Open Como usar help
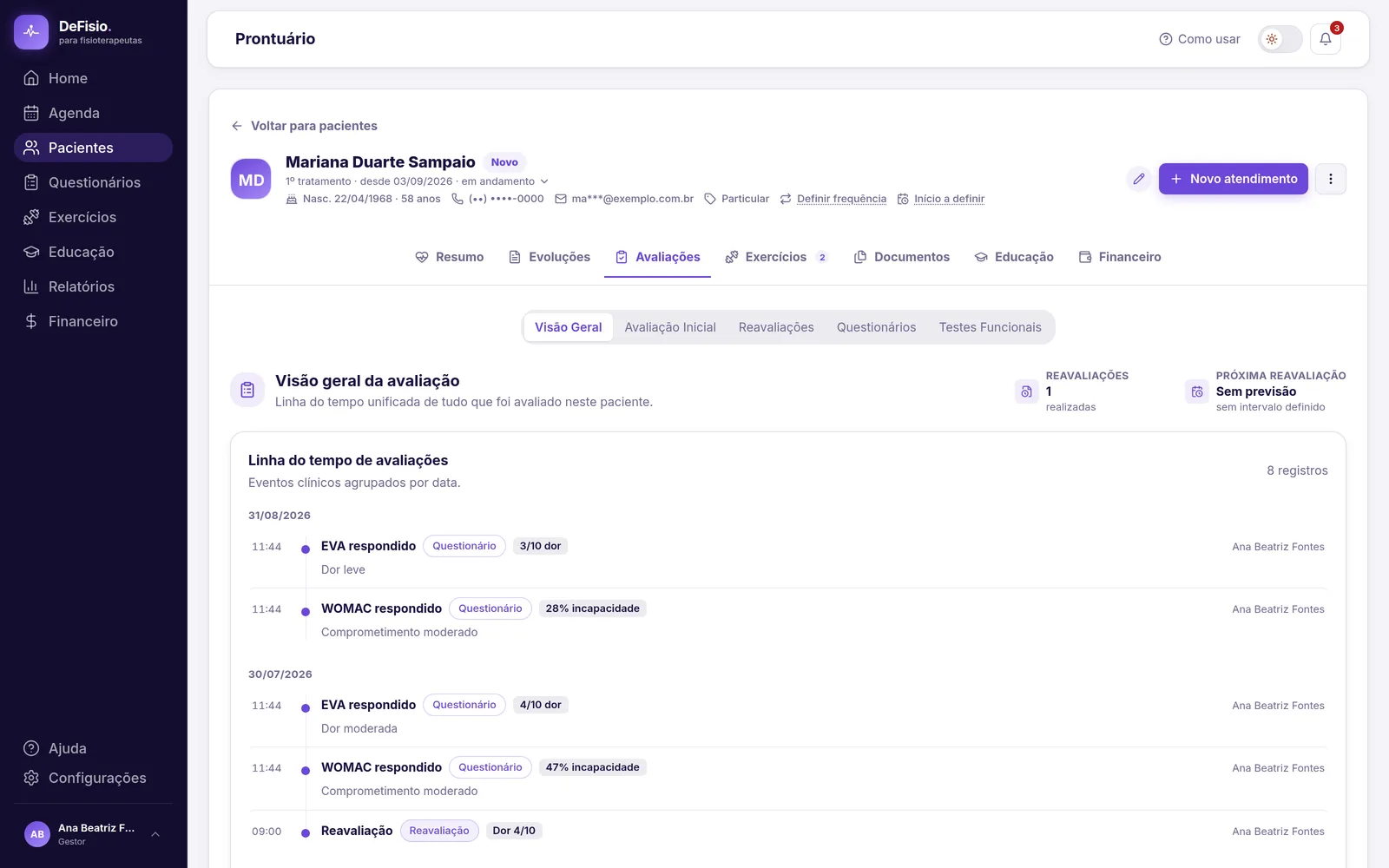This screenshot has width=1389, height=868. point(1200,39)
